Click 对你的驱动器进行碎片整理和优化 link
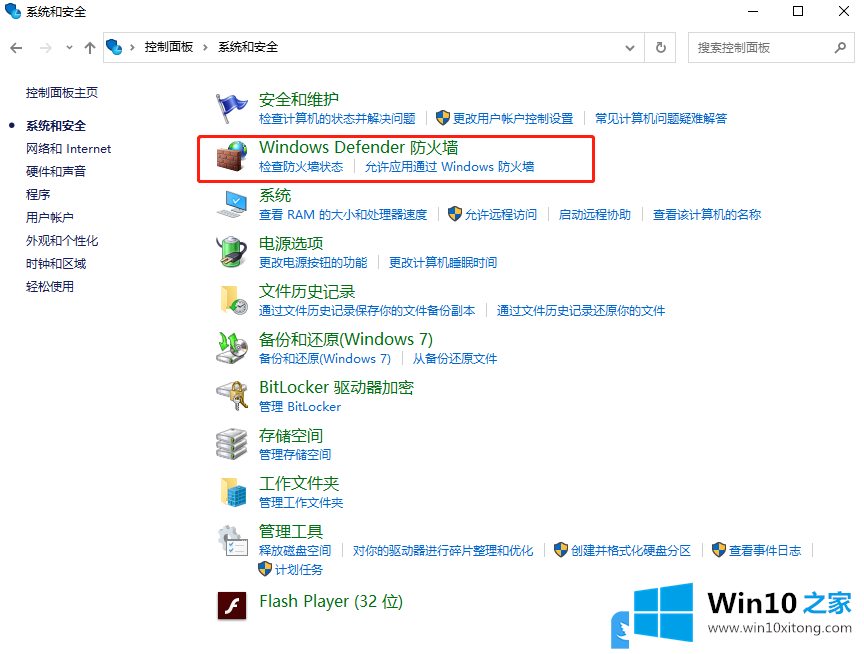 443,550
